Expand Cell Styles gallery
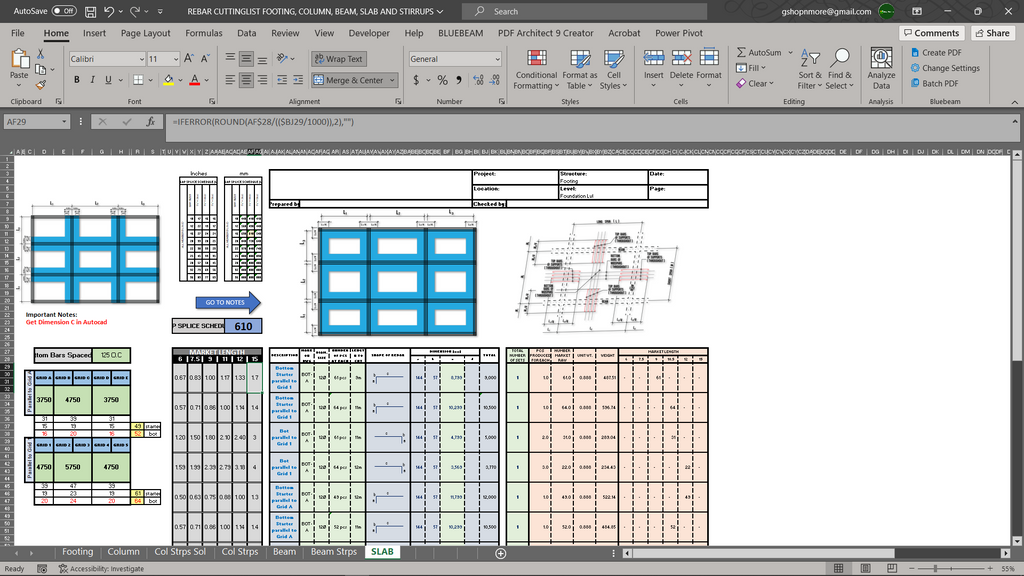The height and width of the screenshot is (576, 1024). (613, 69)
